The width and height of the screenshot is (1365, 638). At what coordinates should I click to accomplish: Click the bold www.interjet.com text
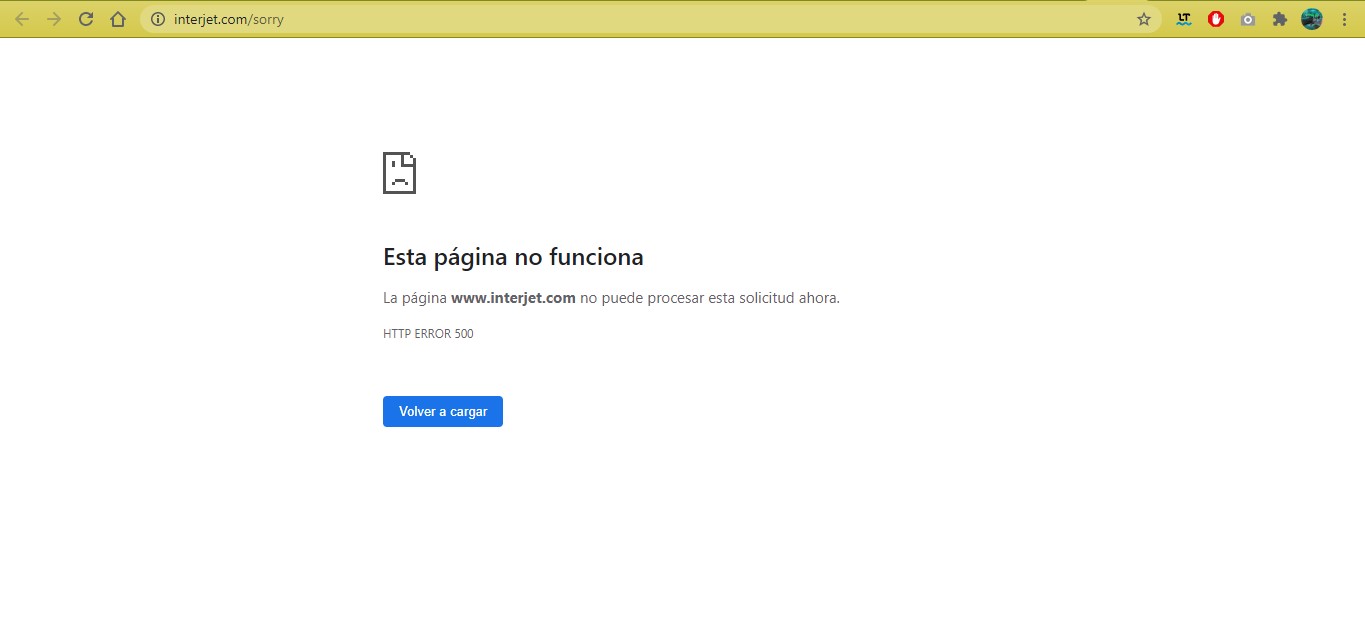513,298
